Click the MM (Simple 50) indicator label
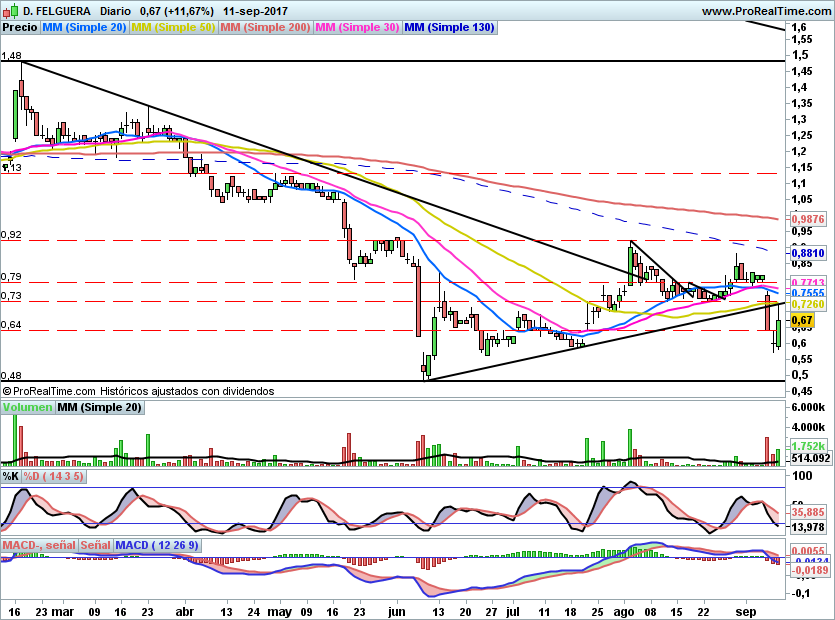Screen dimensions: 835x620 173,28
